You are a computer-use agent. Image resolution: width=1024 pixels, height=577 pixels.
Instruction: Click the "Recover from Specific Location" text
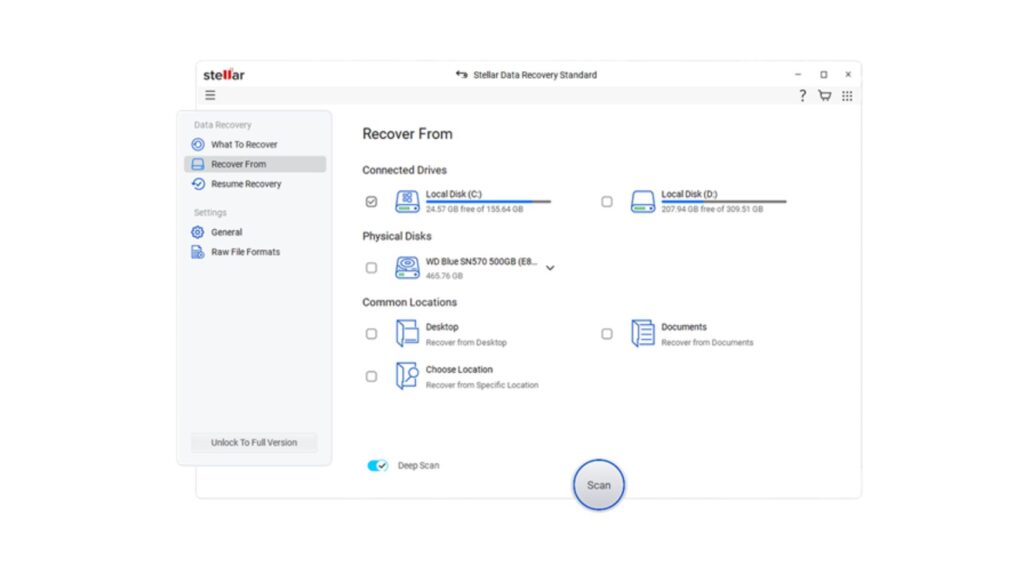pyautogui.click(x=482, y=385)
